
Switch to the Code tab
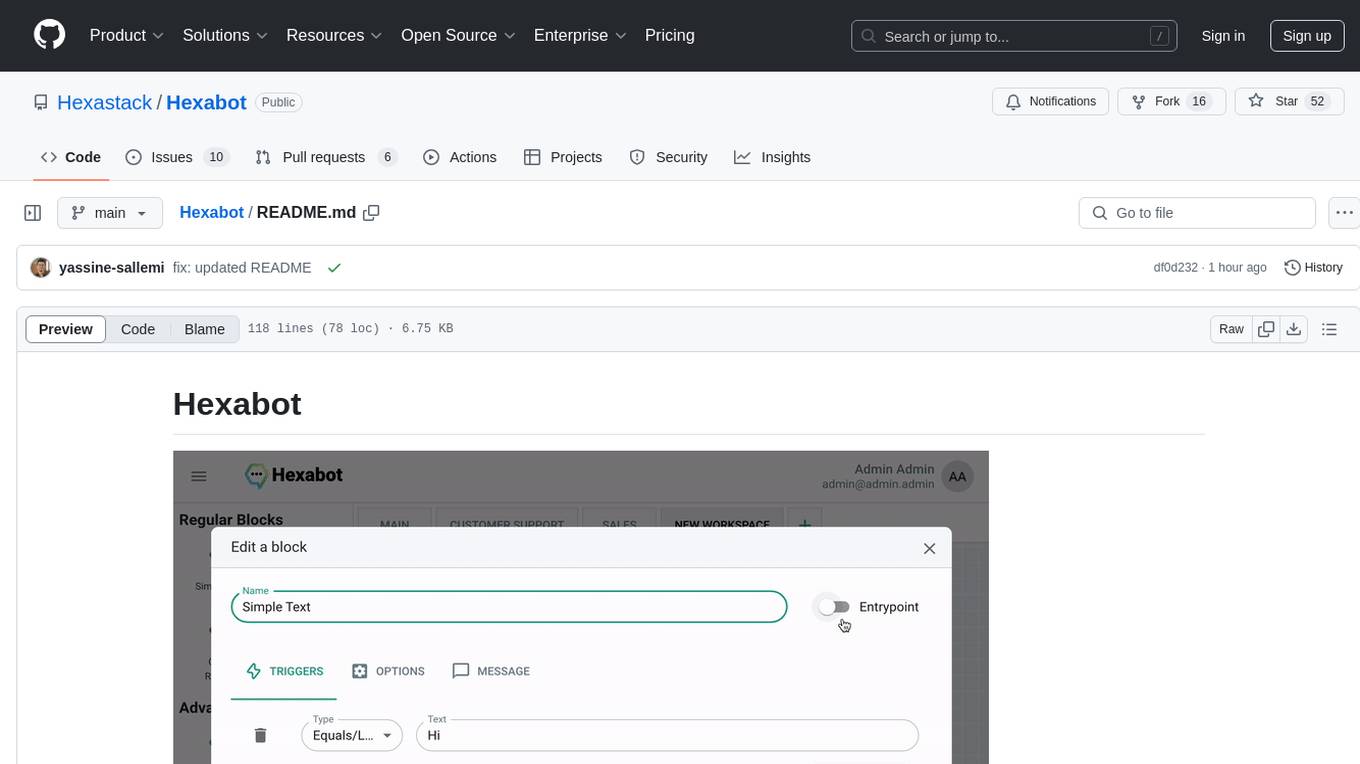pyautogui.click(x=71, y=157)
